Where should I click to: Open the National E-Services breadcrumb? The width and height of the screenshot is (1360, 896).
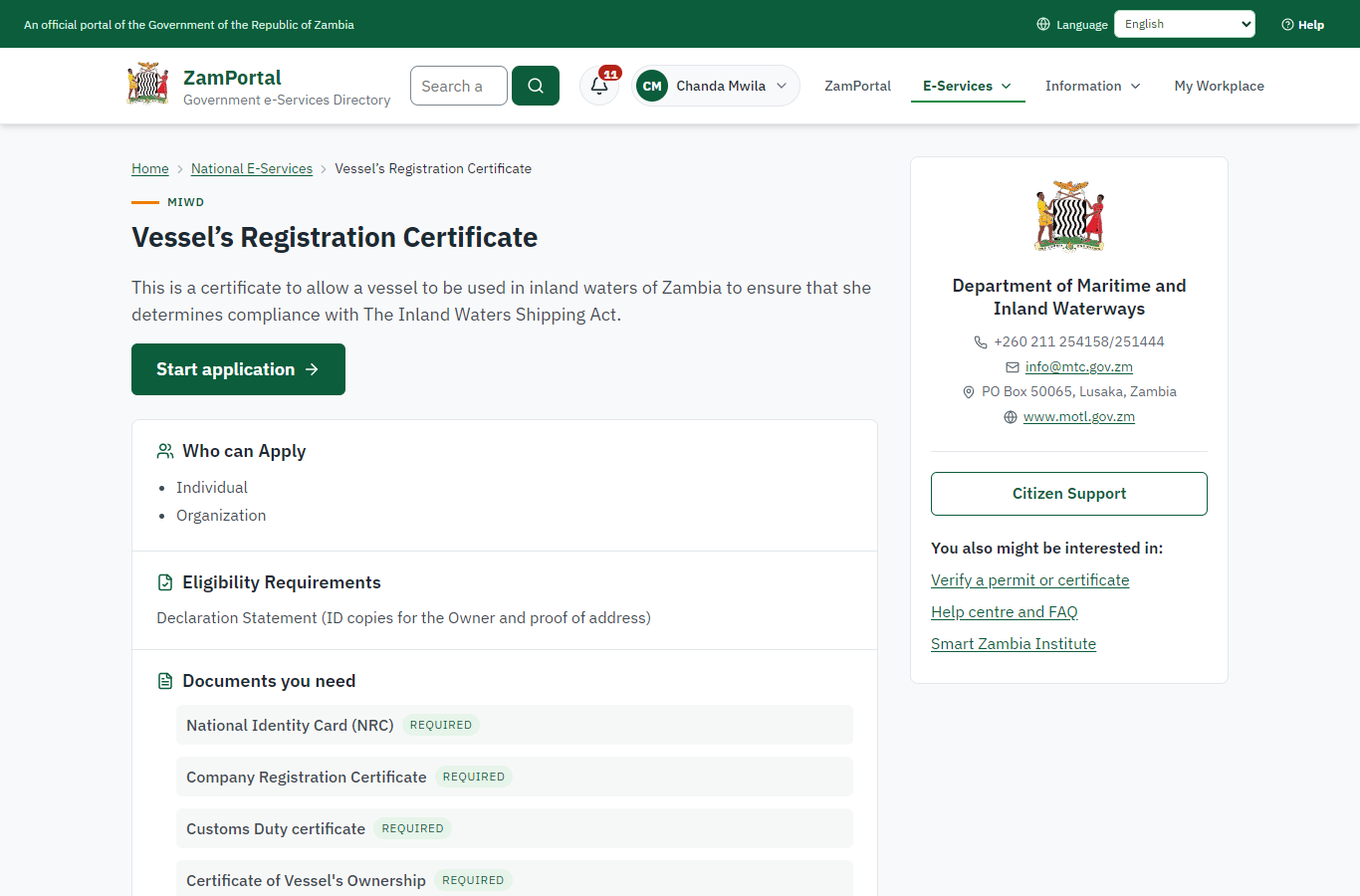pyautogui.click(x=252, y=168)
